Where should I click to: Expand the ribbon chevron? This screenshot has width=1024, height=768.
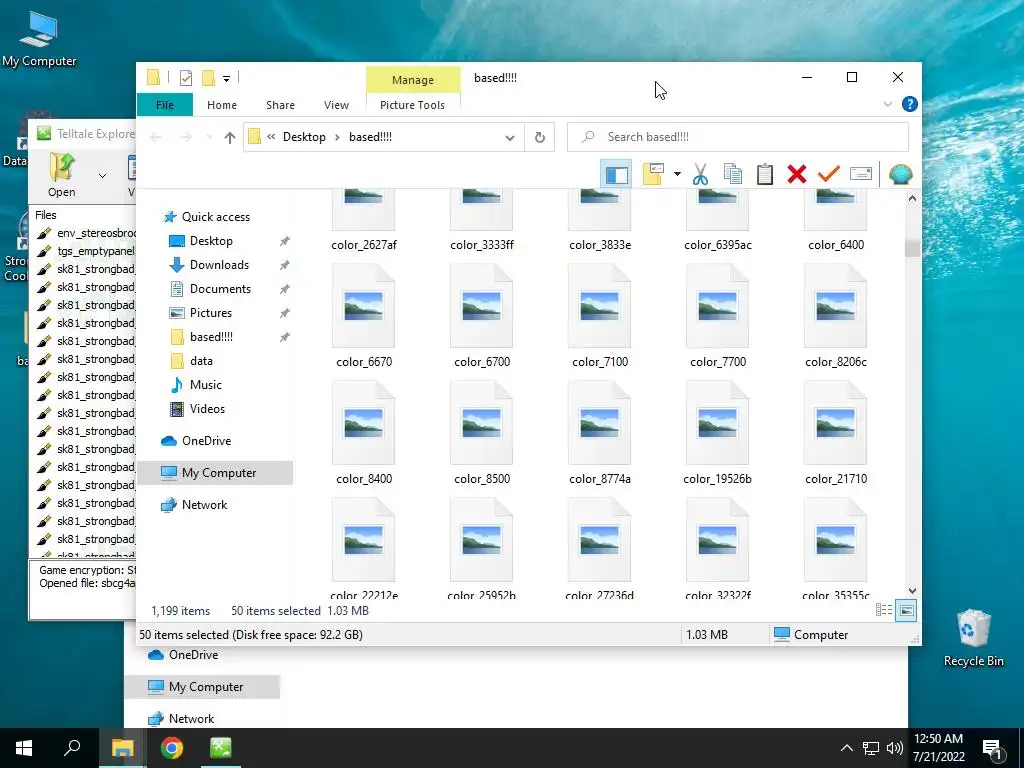pos(888,104)
